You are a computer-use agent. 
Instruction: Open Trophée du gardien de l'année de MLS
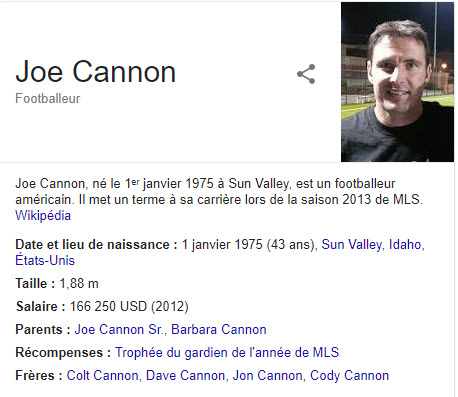227,352
